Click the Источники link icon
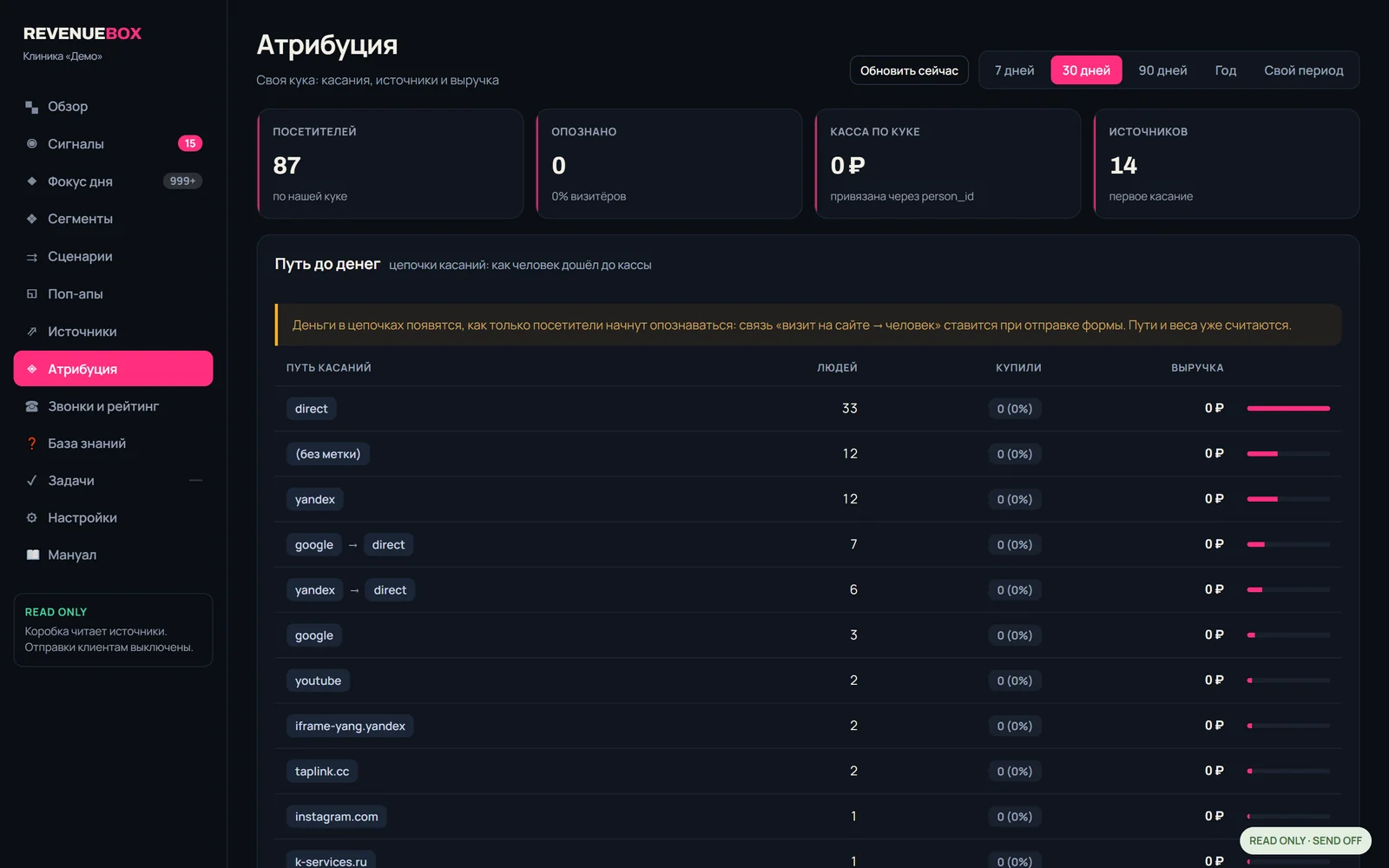1389x868 pixels. [x=32, y=332]
